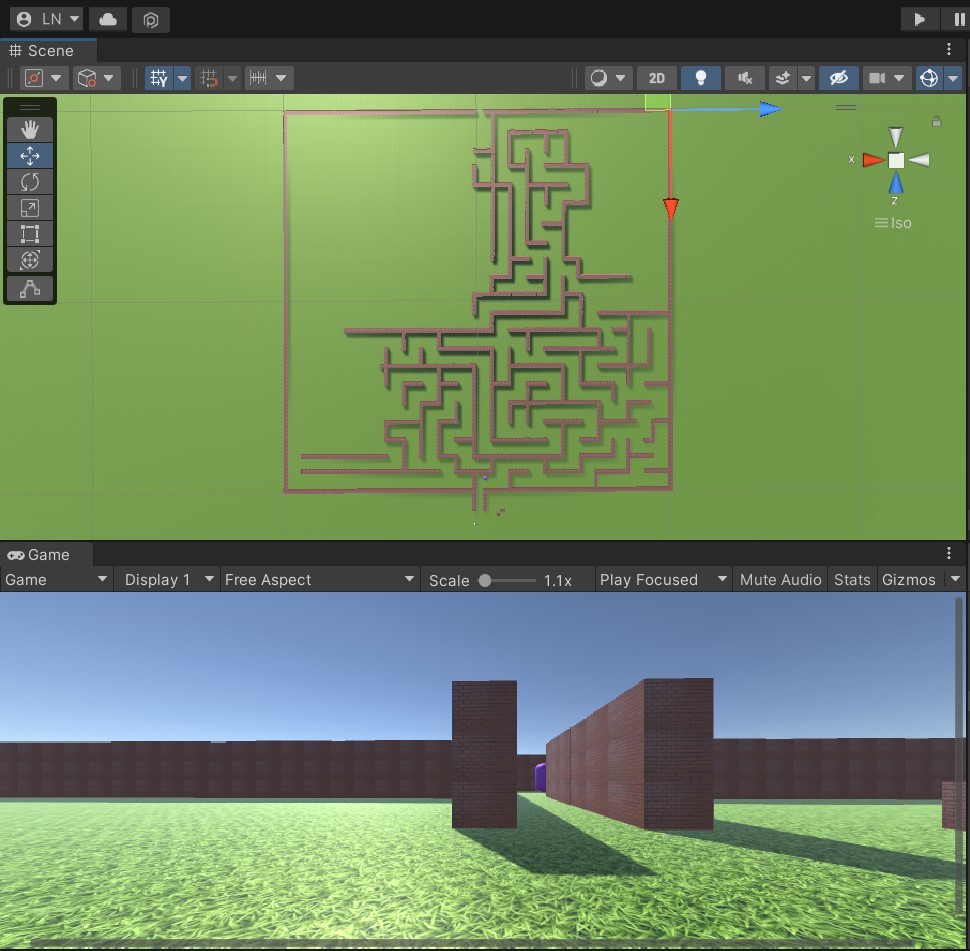Open the grid visibility settings dropdown

(x=182, y=78)
